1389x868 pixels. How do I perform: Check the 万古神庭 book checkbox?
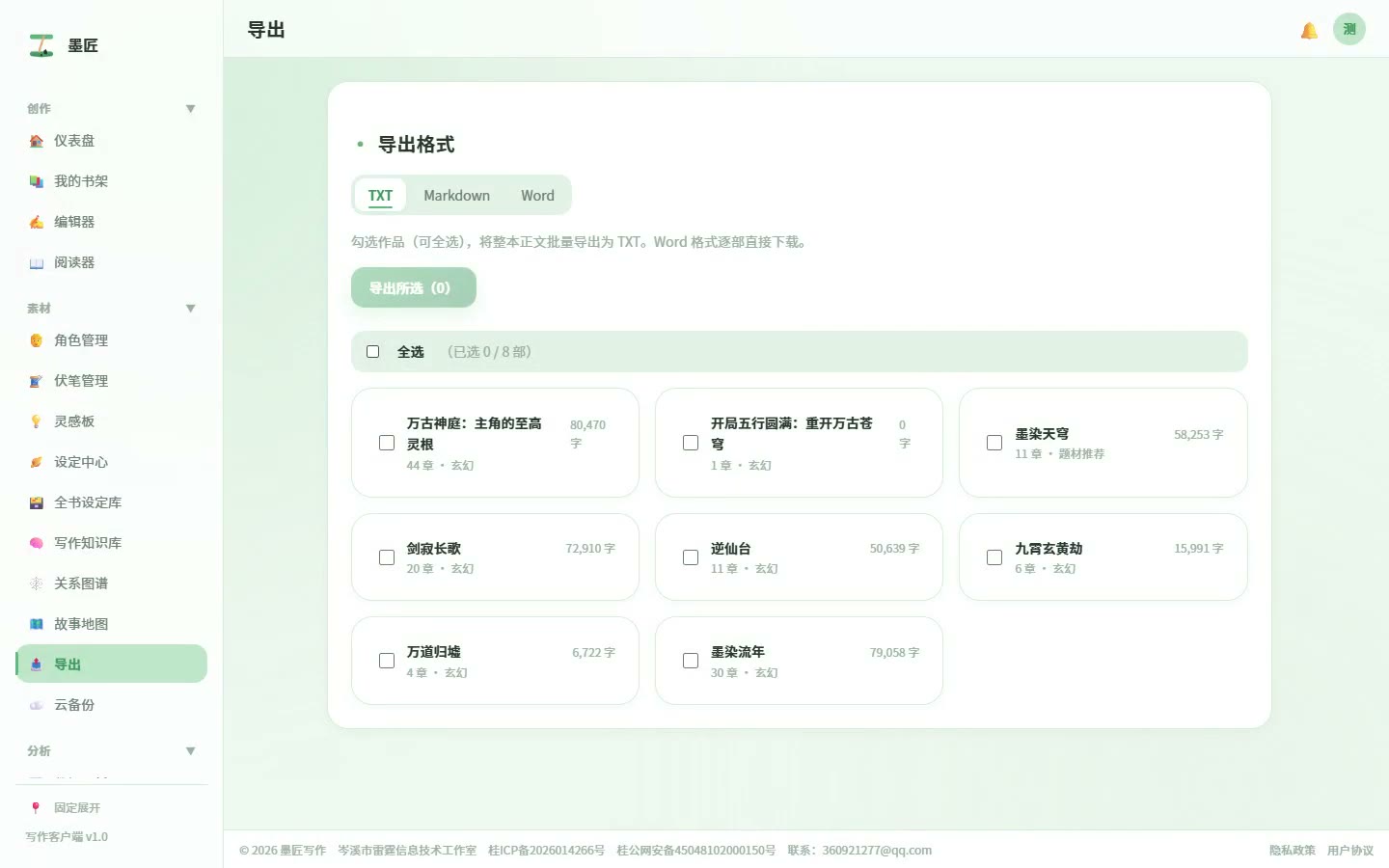click(x=387, y=443)
